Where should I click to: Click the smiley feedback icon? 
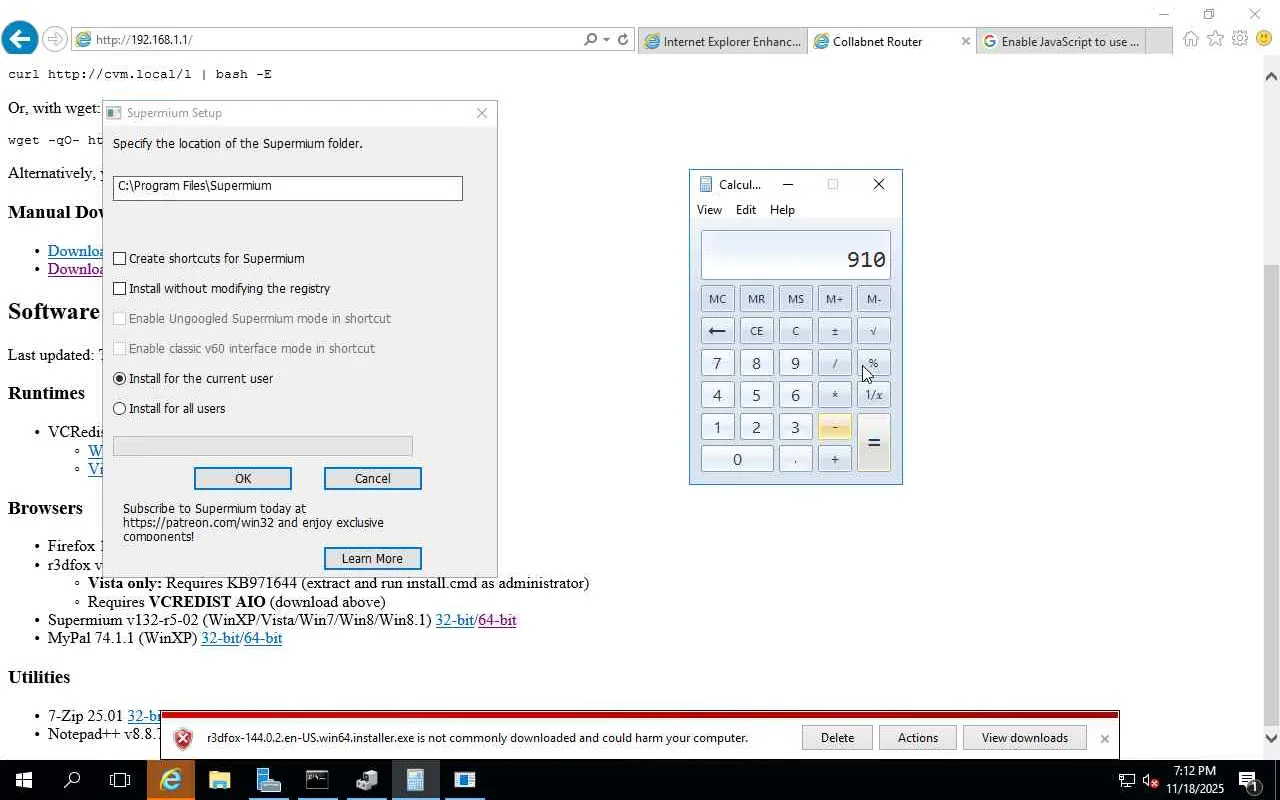click(x=1263, y=39)
